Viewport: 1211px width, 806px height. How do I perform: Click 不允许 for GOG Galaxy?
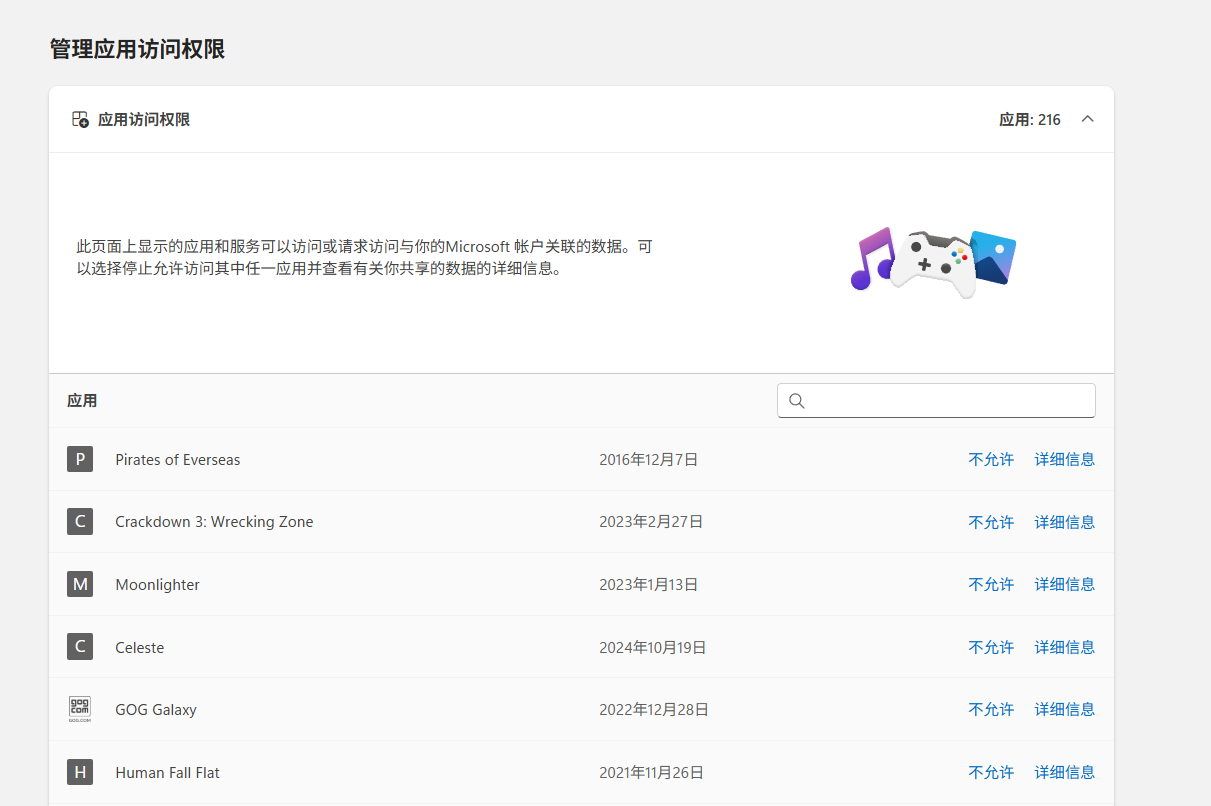click(991, 709)
